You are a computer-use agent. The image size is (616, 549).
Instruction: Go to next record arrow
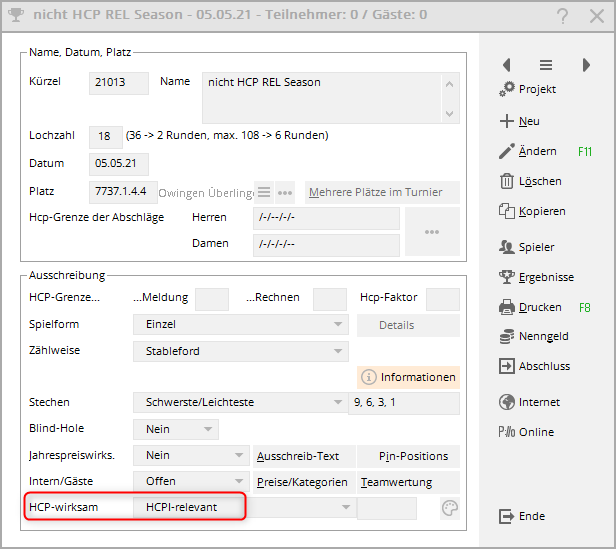586,65
